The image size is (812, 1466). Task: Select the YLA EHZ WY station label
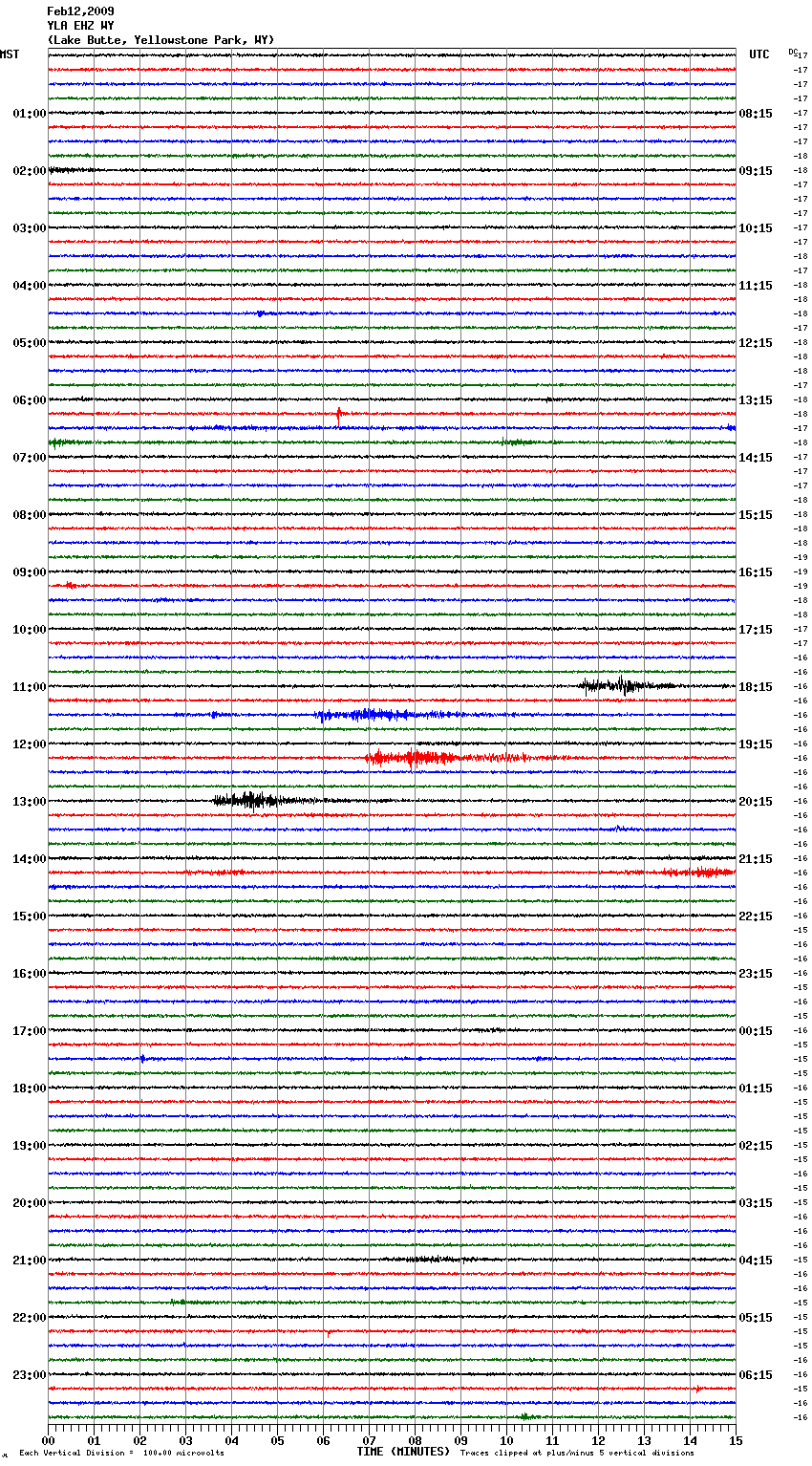(80, 26)
